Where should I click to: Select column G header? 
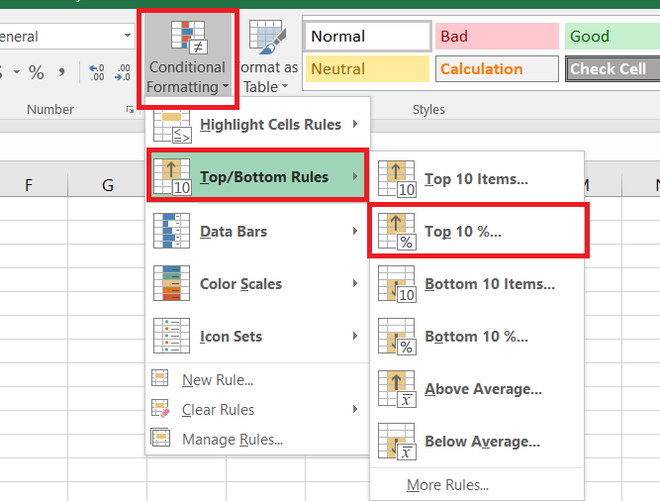pos(107,185)
